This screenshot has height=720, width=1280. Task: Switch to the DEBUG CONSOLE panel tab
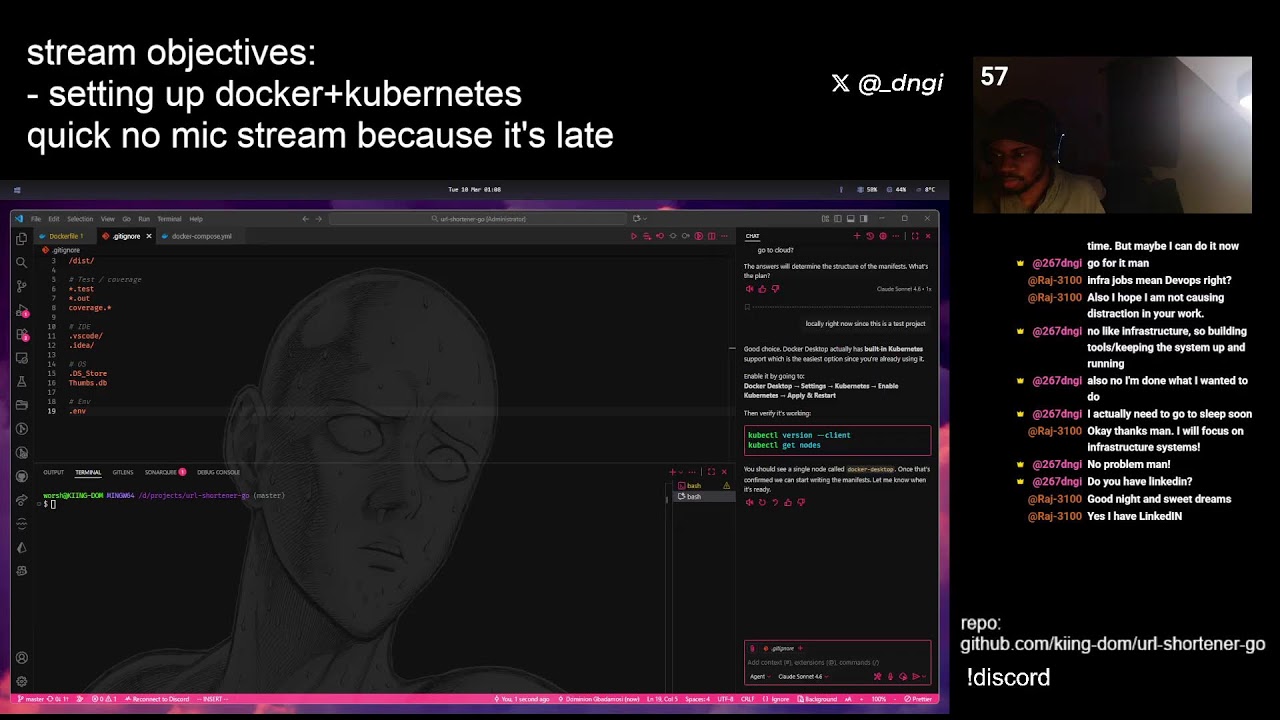click(218, 472)
